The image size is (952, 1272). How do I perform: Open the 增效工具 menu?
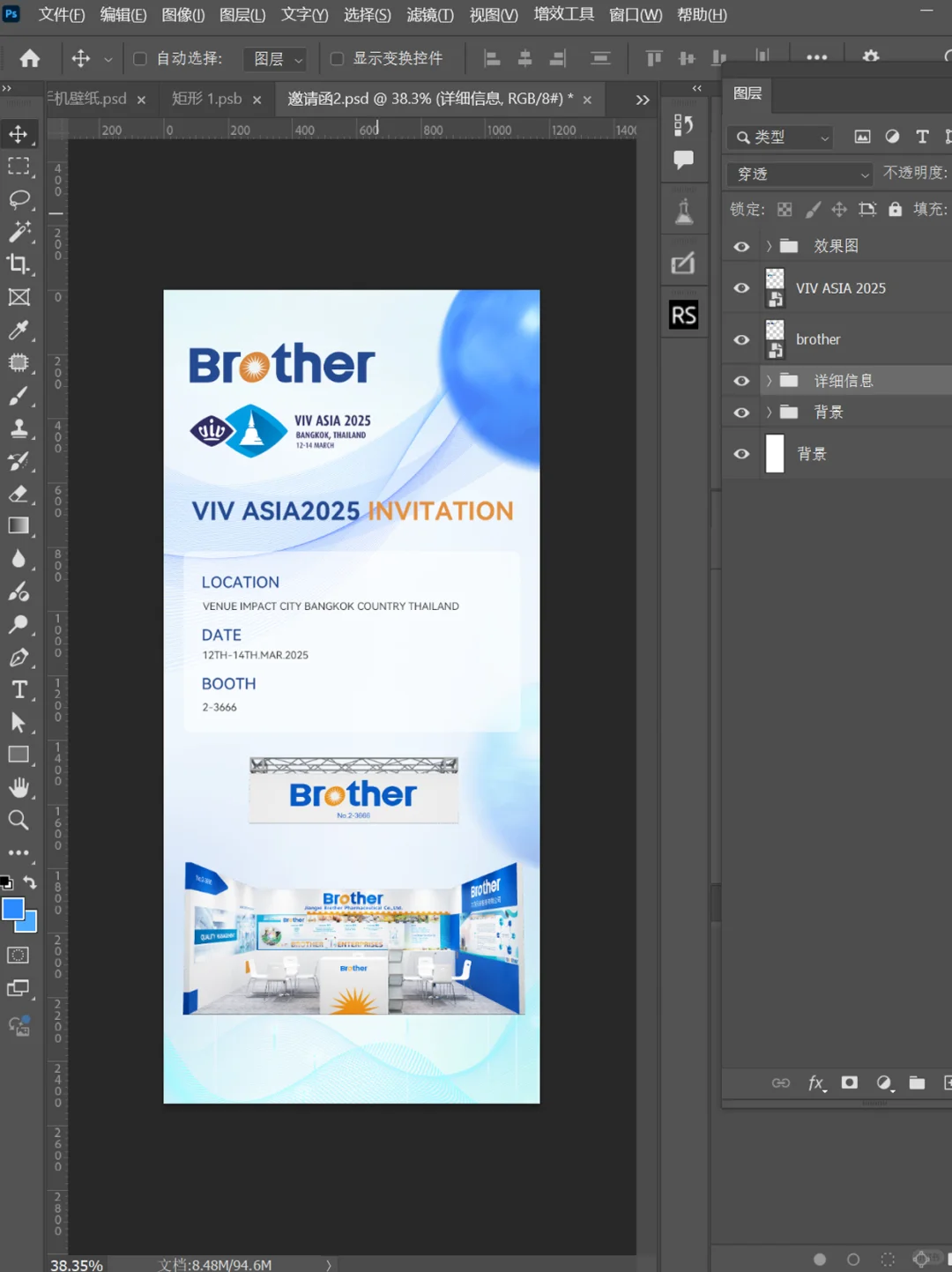pos(564,15)
